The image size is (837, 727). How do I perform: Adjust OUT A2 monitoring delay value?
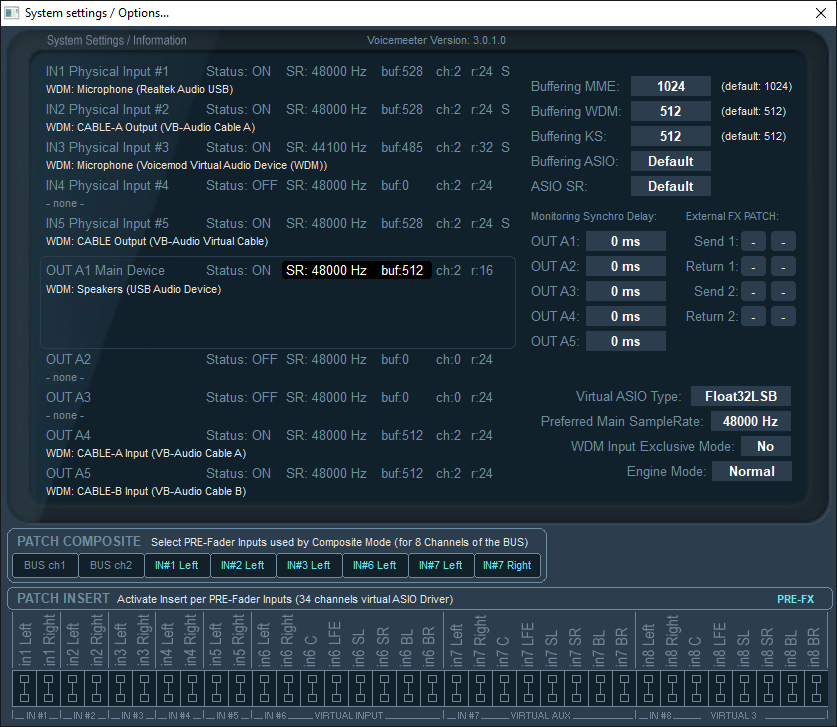click(626, 266)
